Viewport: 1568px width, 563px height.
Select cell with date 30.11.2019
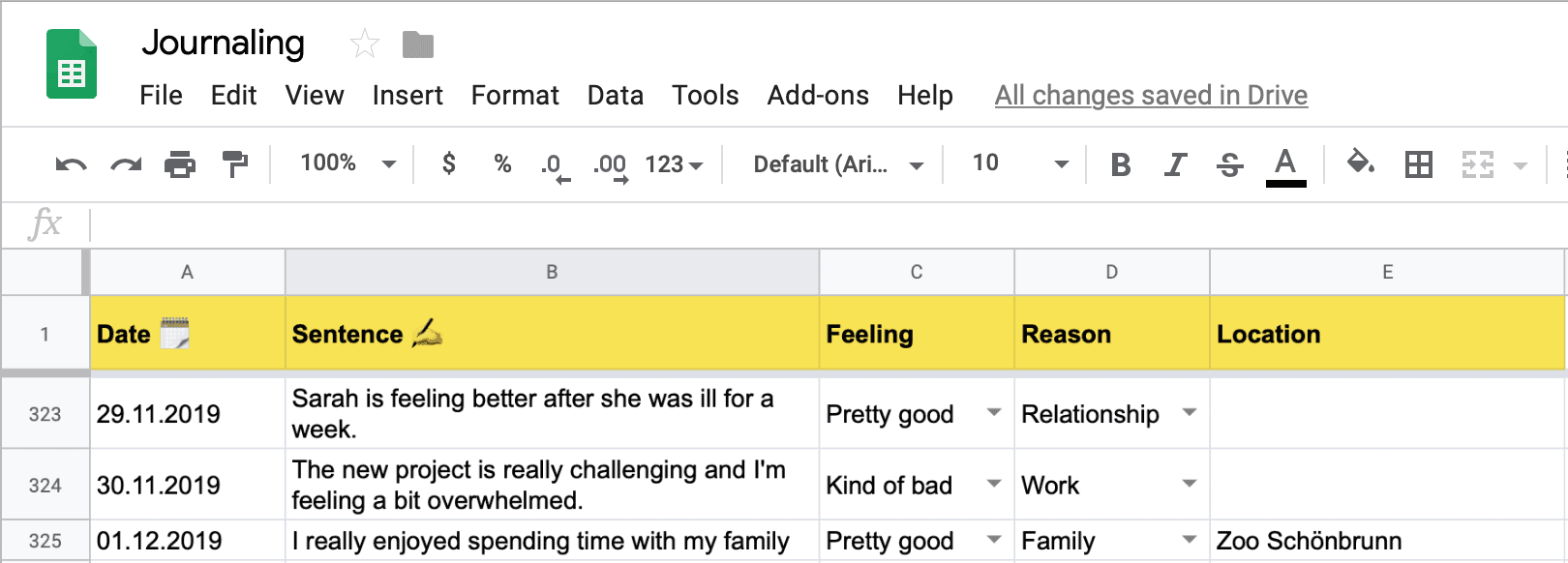pos(188,485)
